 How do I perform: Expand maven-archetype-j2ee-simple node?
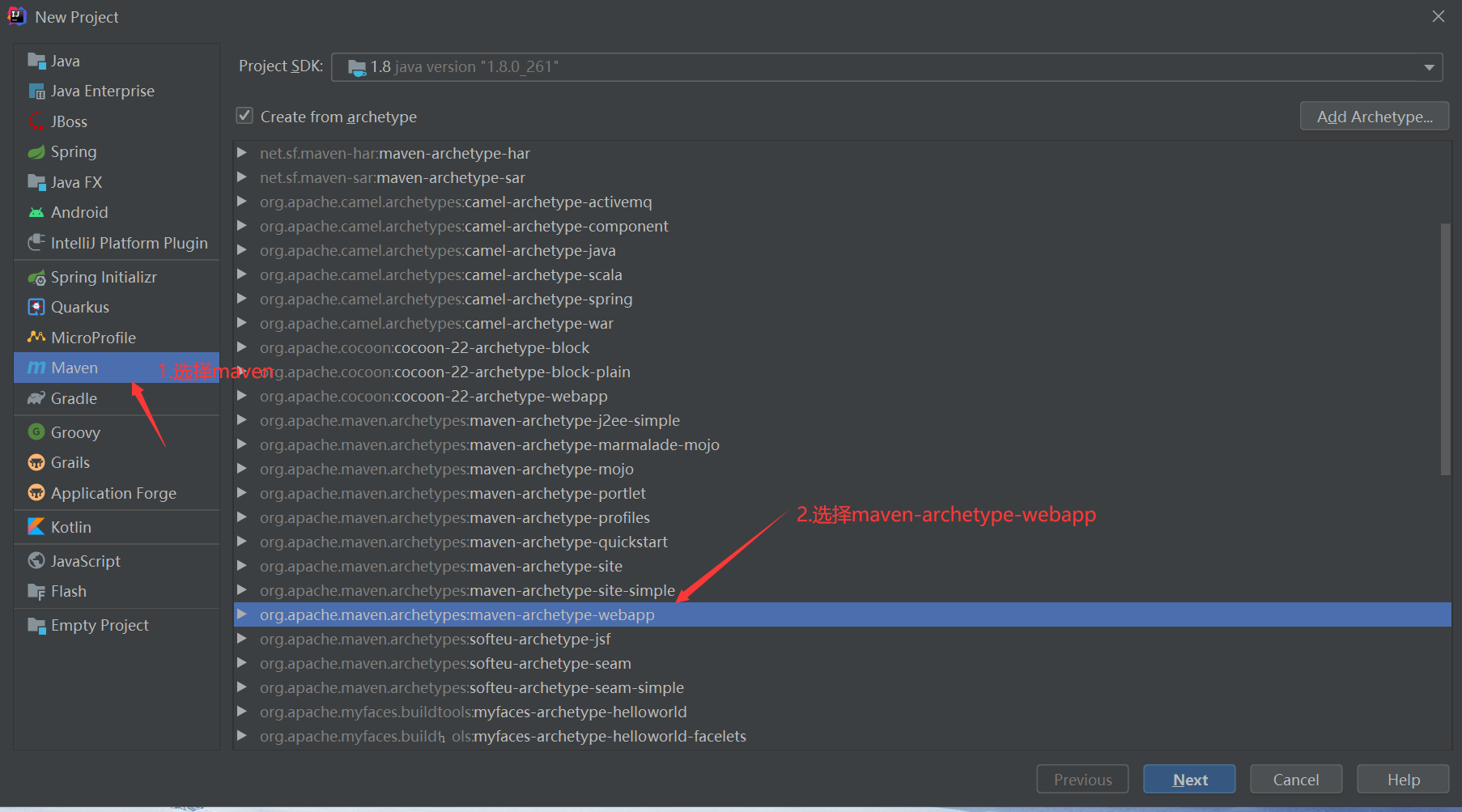pos(241,420)
